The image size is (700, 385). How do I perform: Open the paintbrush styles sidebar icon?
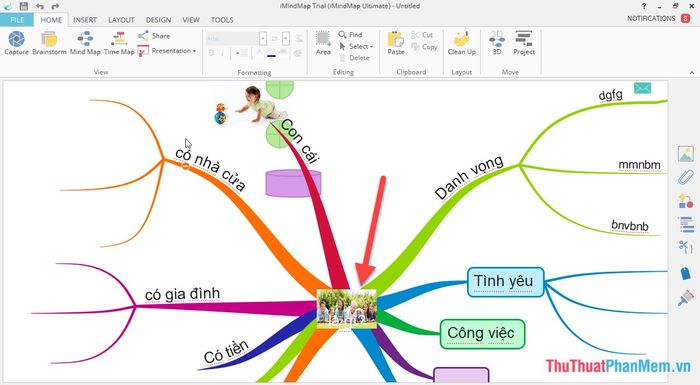685,298
